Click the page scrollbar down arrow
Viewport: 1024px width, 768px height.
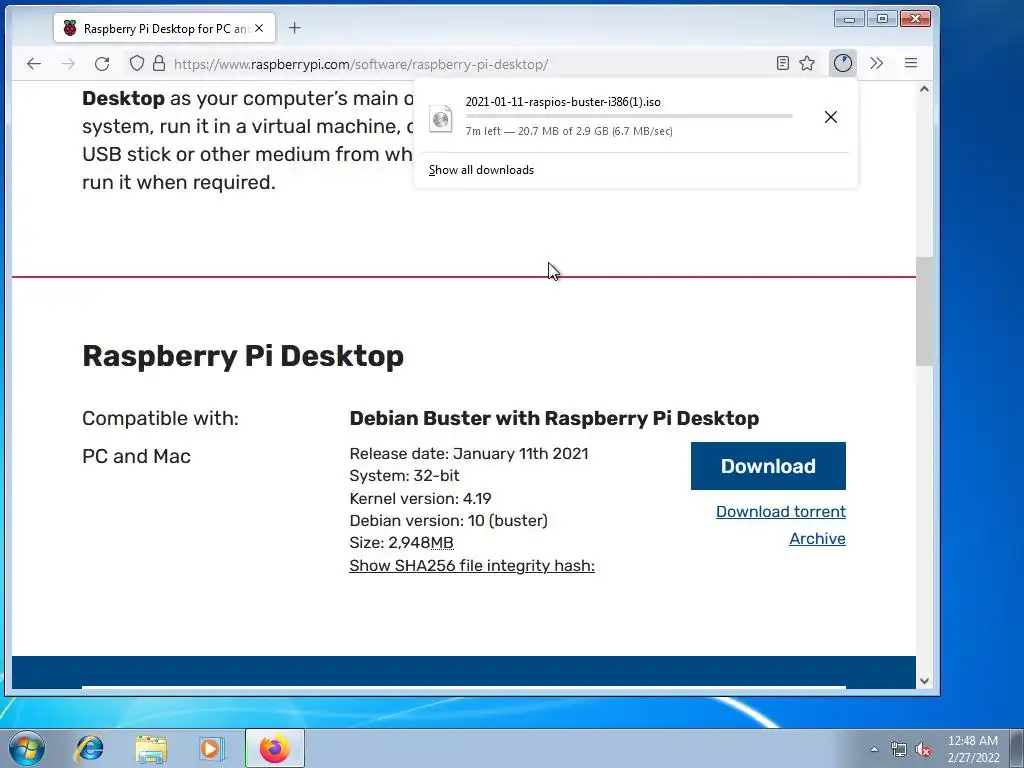(924, 680)
